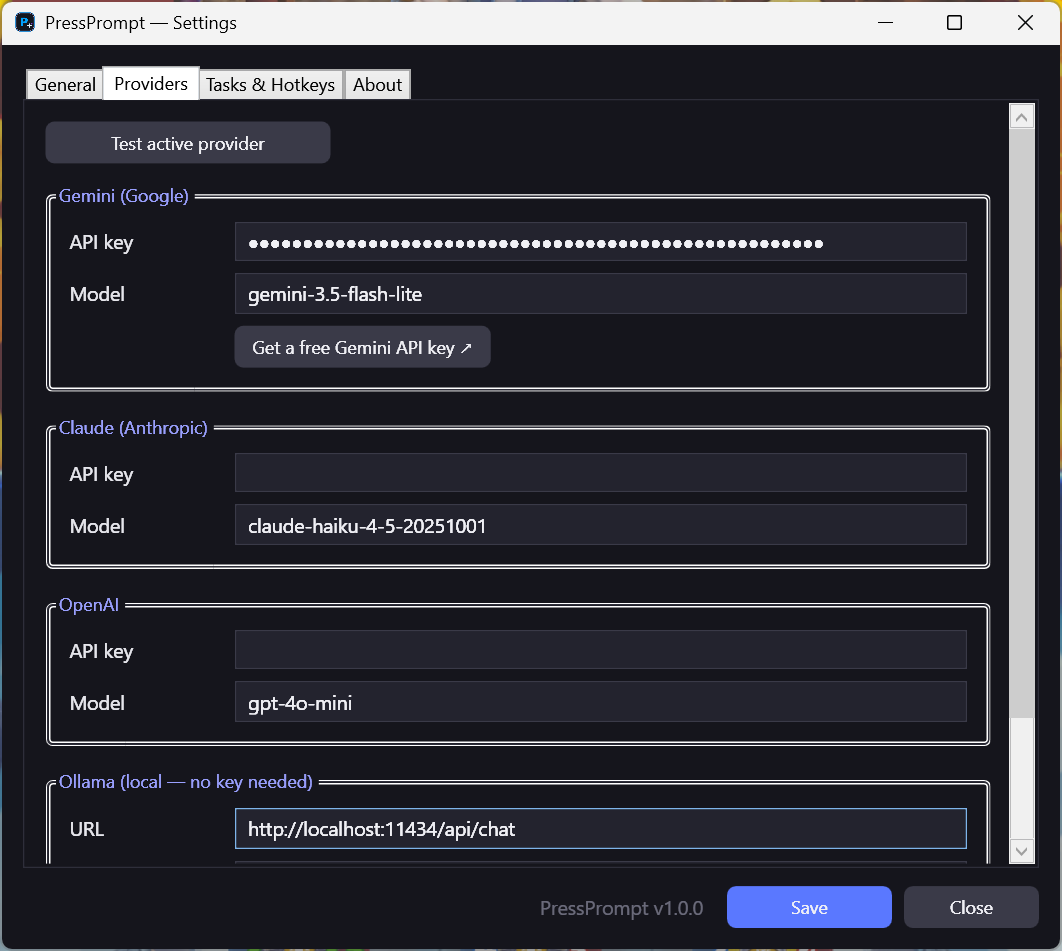Click the vertical scrollbar thumb

[1021, 423]
